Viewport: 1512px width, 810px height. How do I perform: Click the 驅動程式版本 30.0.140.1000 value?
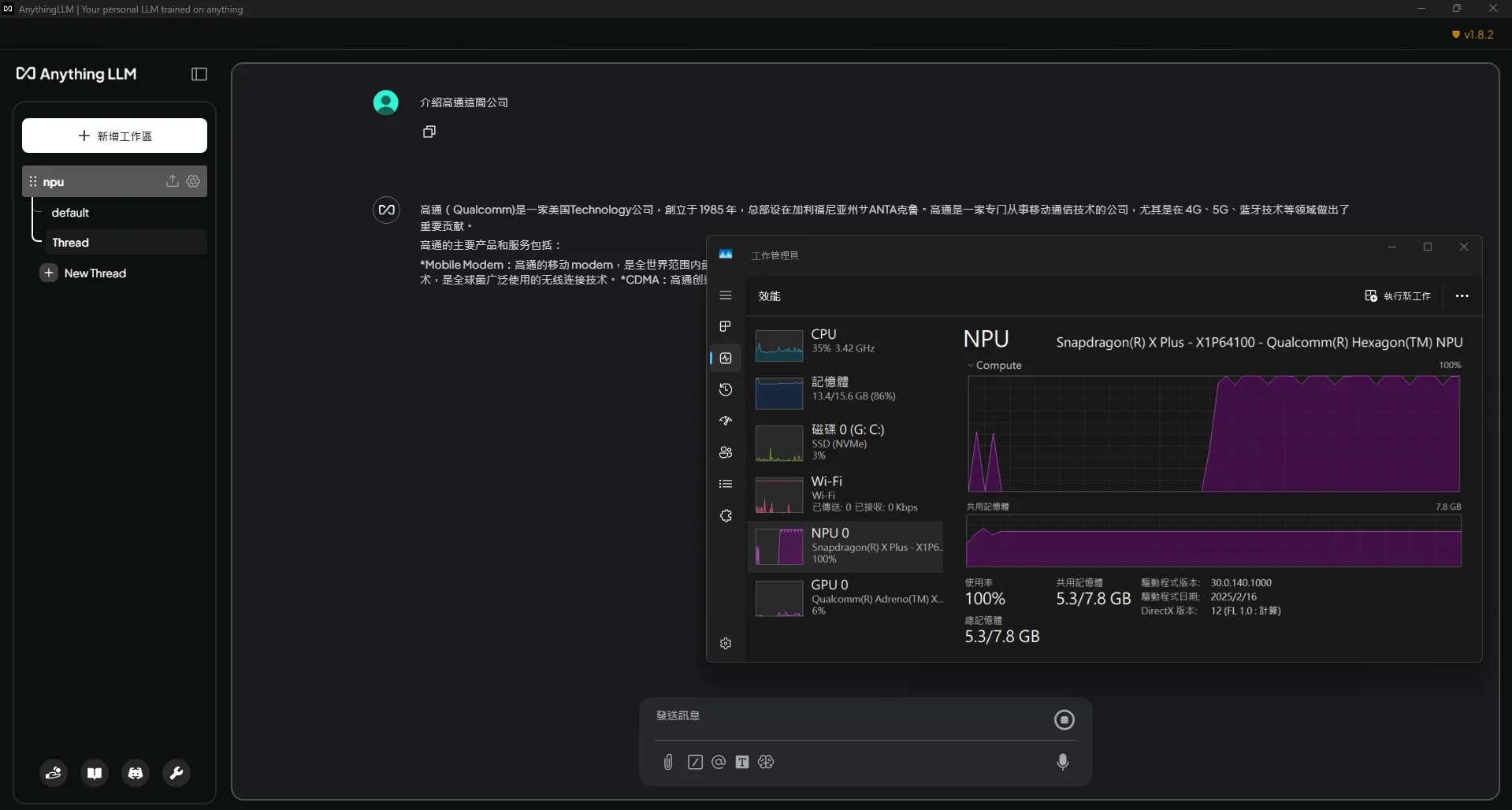1241,583
